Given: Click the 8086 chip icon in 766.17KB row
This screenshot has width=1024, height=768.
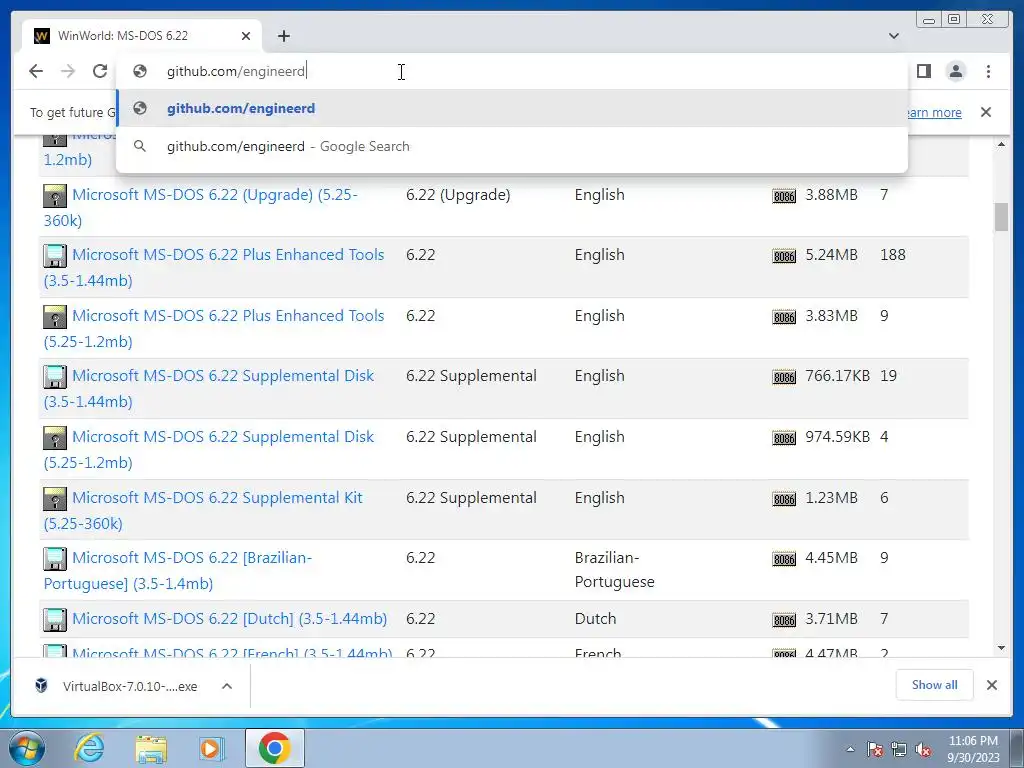Looking at the screenshot, I should pyautogui.click(x=784, y=377).
